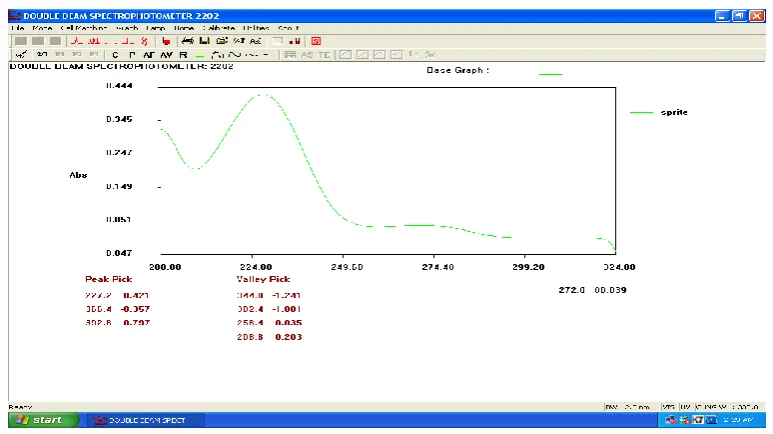Click the 00.039 cursor absorbance readout

click(610, 290)
